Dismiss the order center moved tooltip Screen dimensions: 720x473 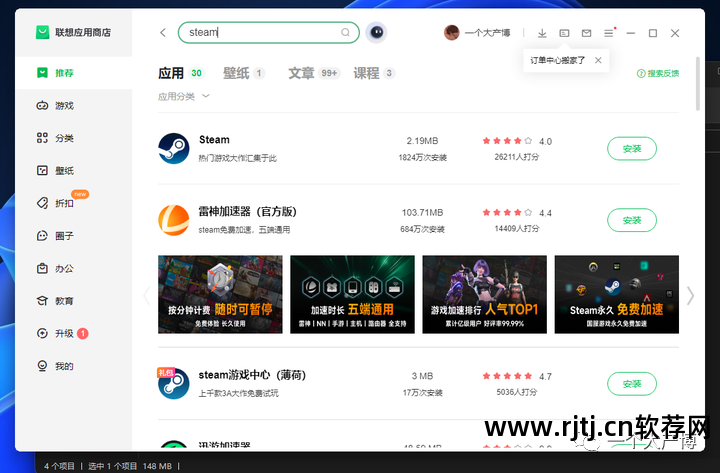pyautogui.click(x=598, y=60)
